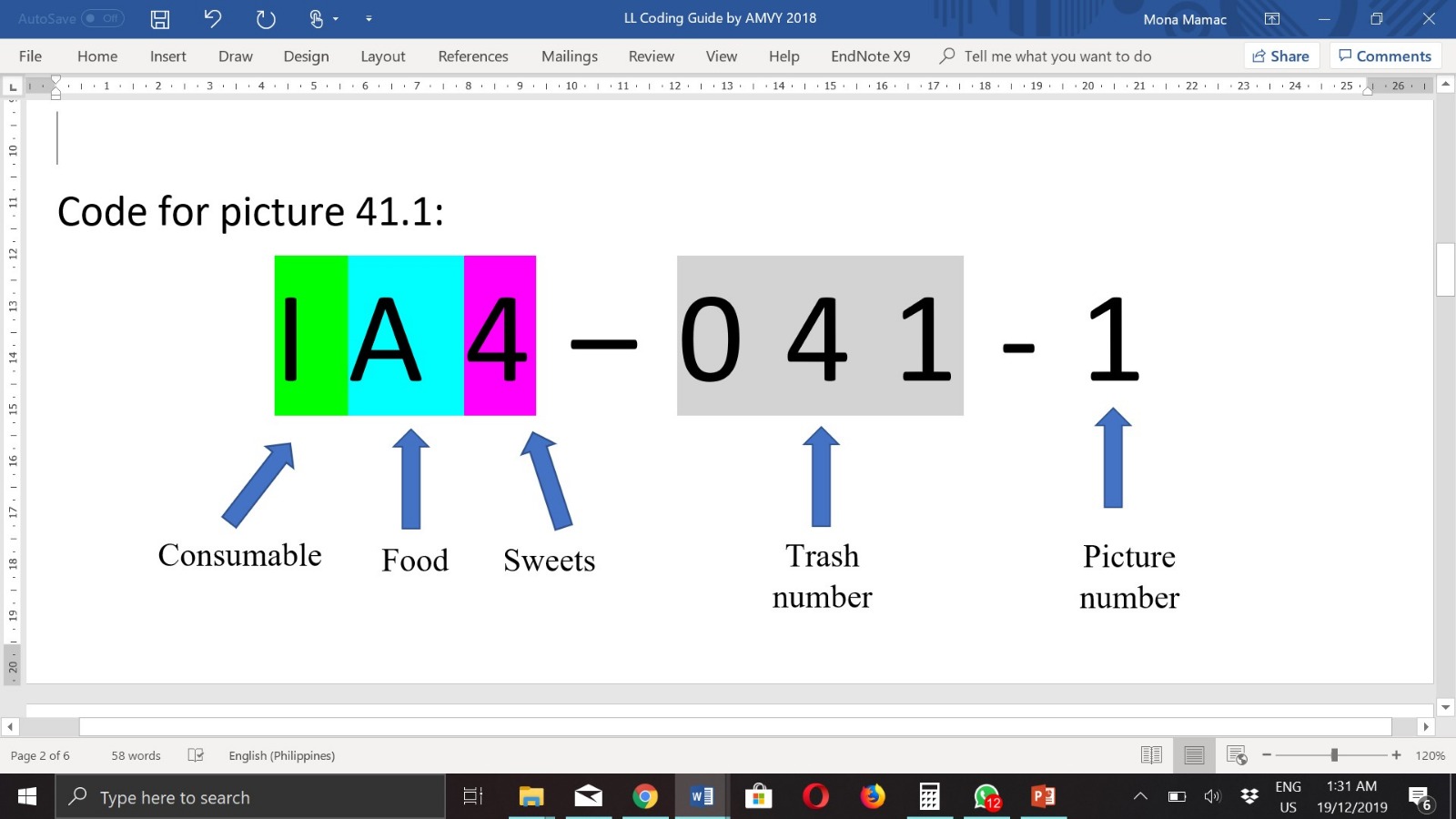Click the 58 words count

(x=136, y=756)
